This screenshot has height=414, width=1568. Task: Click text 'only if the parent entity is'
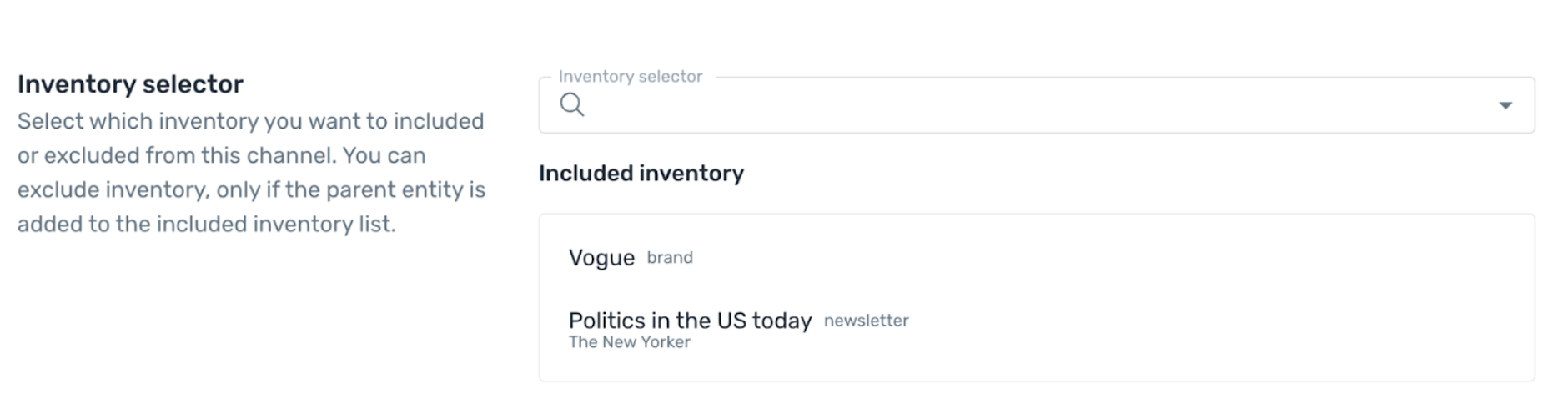pyautogui.click(x=350, y=189)
